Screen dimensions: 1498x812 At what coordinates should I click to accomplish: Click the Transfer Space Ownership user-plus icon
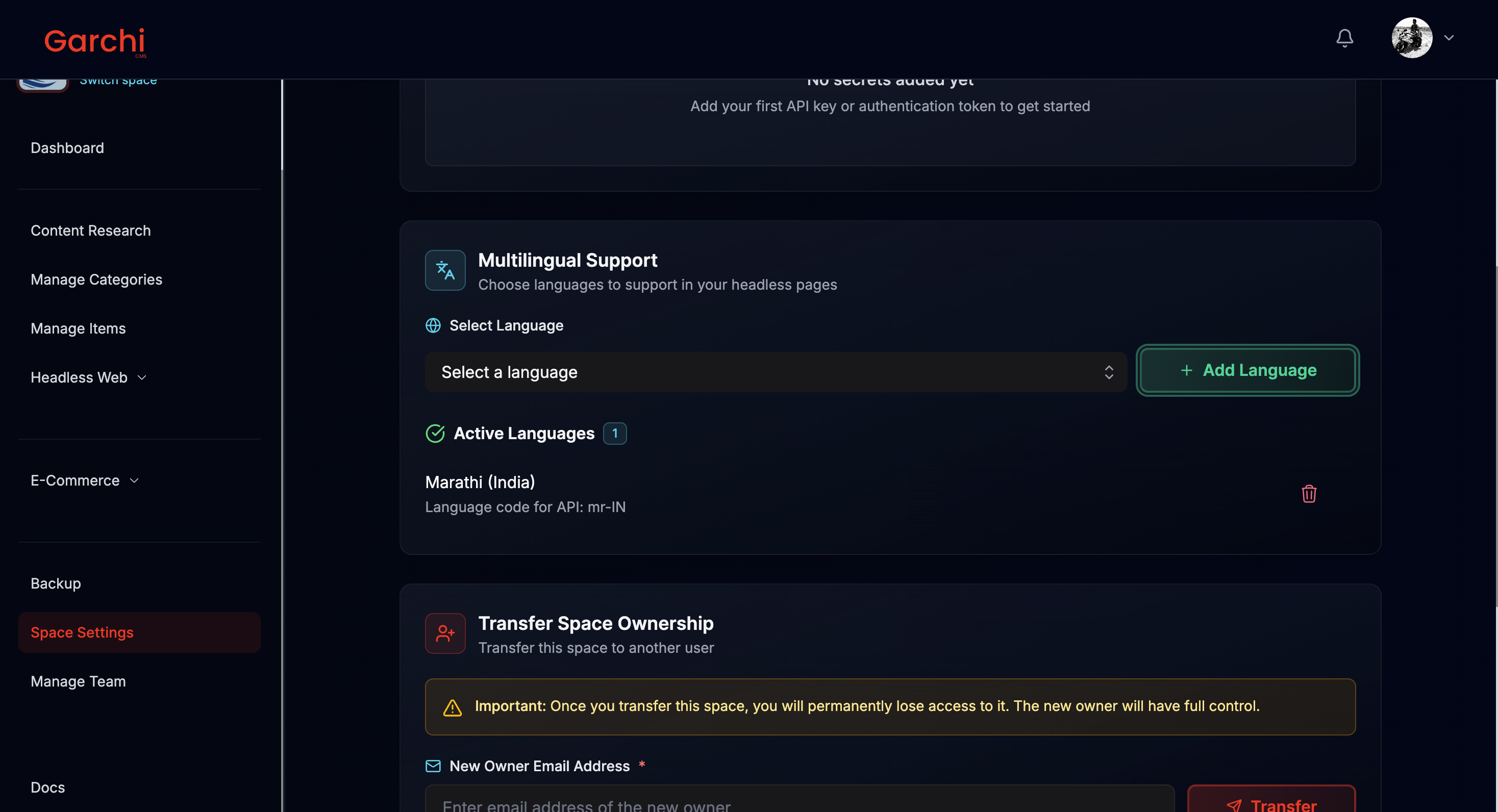(x=445, y=633)
